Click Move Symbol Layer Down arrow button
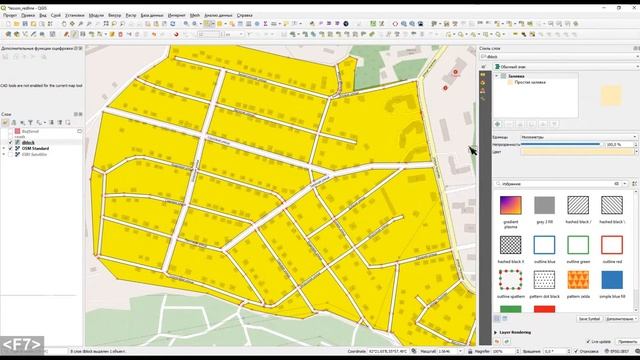Viewport: 640px width, 360px height. [554, 124]
